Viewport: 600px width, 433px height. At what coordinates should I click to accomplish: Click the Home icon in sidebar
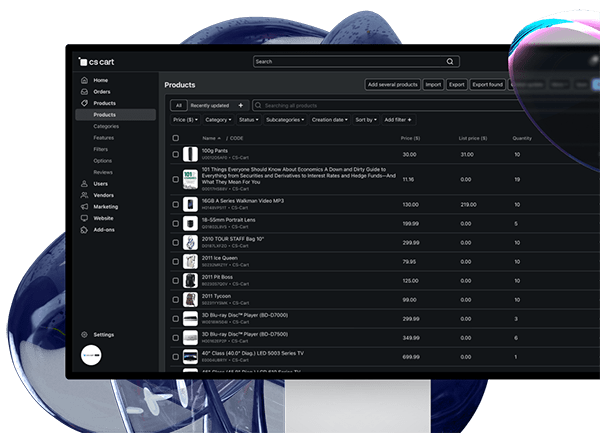(x=83, y=80)
